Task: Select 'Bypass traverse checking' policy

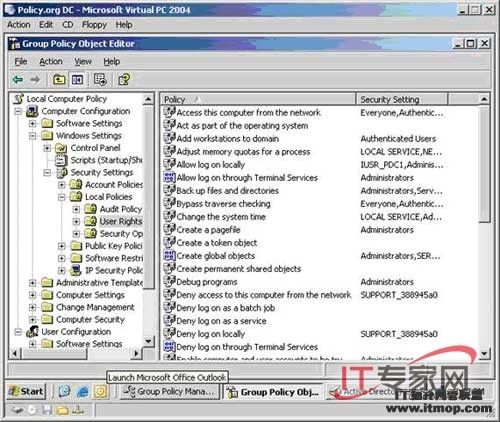Action: 223,204
